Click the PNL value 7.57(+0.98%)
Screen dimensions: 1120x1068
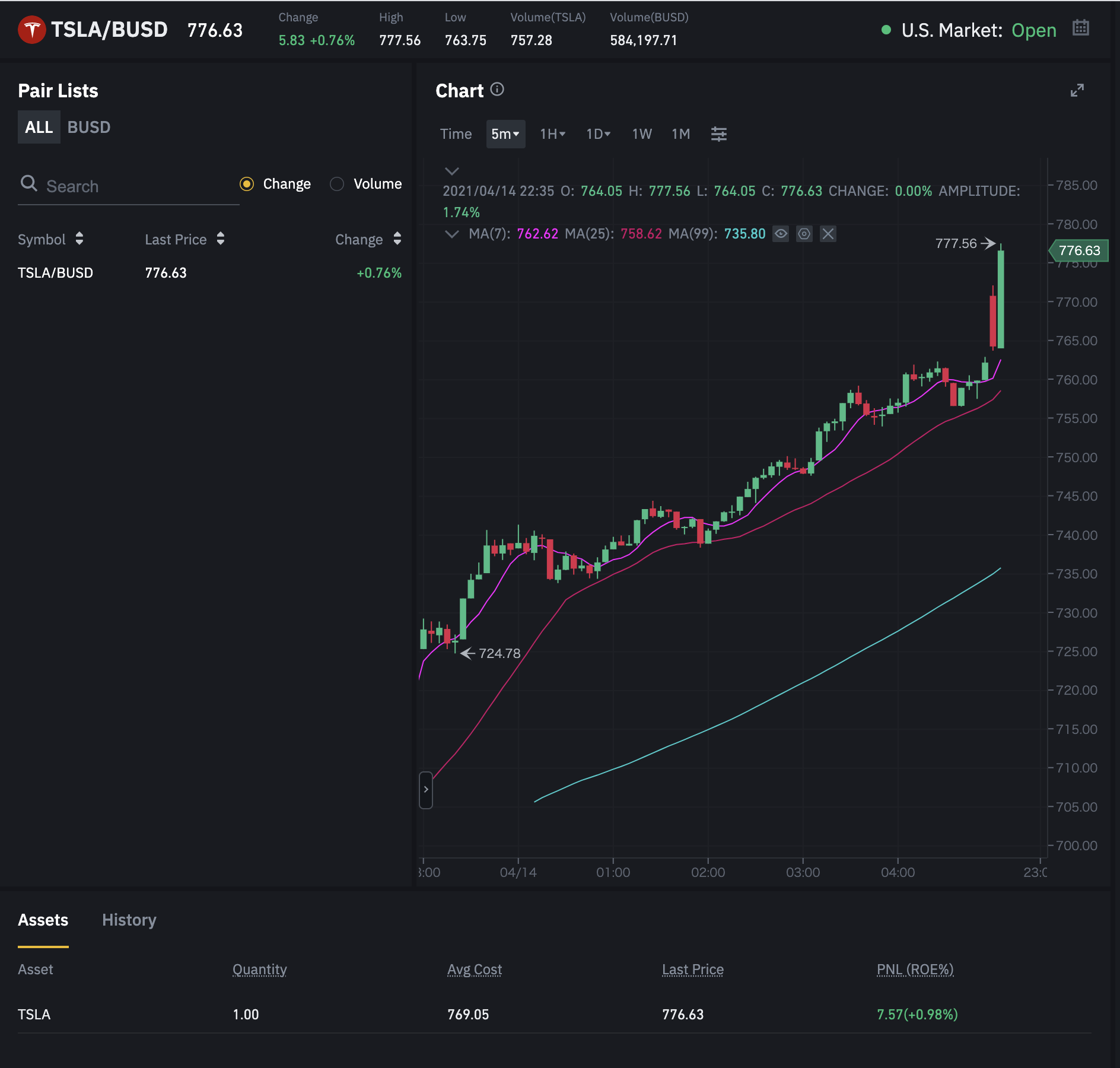917,1015
